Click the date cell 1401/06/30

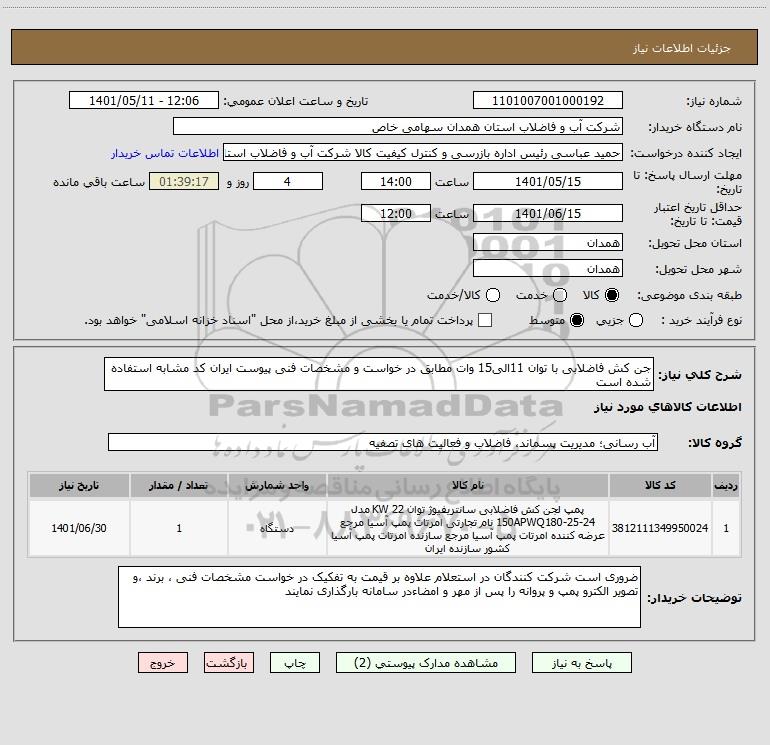click(x=79, y=528)
